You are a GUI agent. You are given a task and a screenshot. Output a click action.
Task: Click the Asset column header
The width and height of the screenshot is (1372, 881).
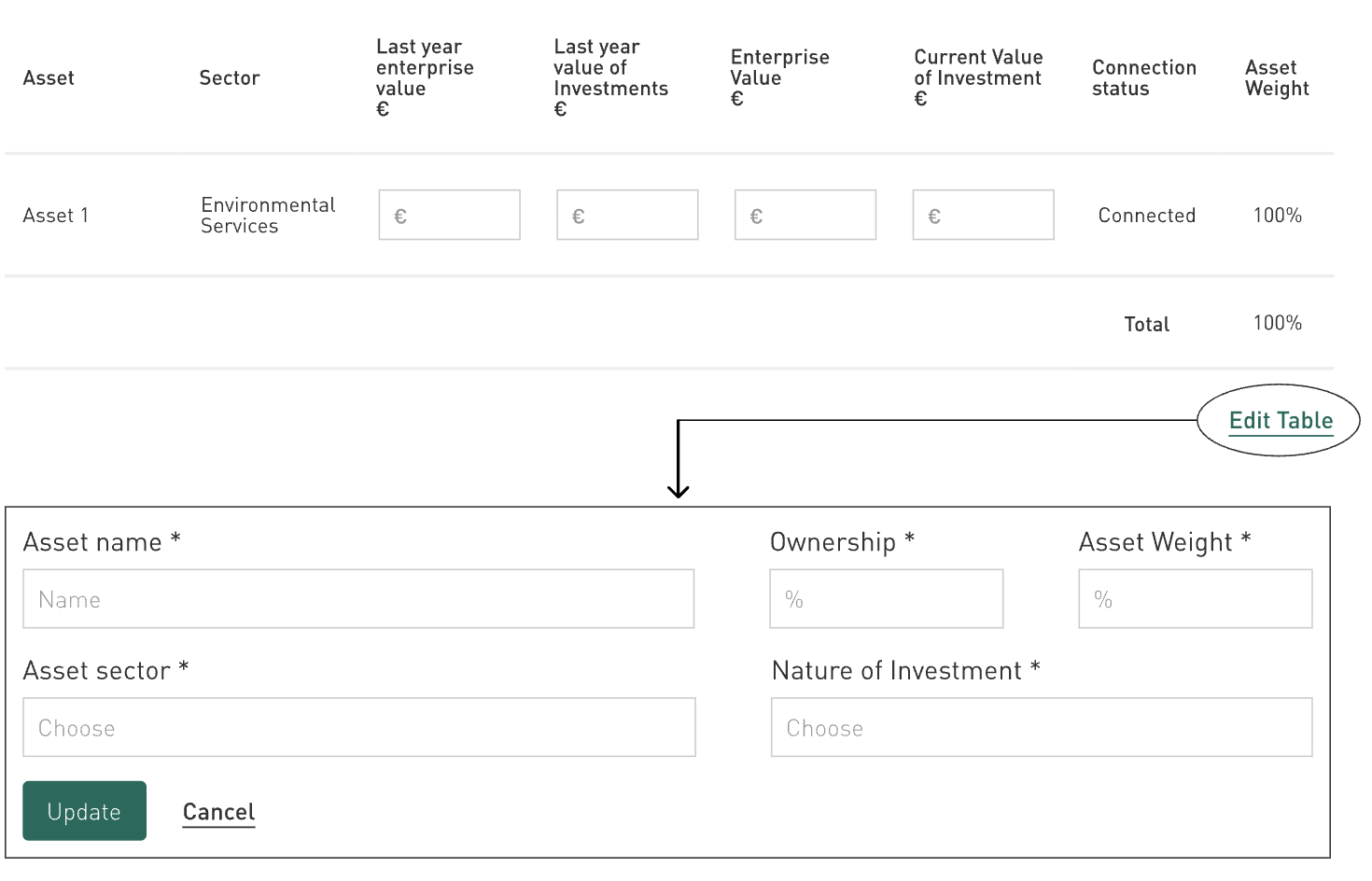tap(49, 78)
